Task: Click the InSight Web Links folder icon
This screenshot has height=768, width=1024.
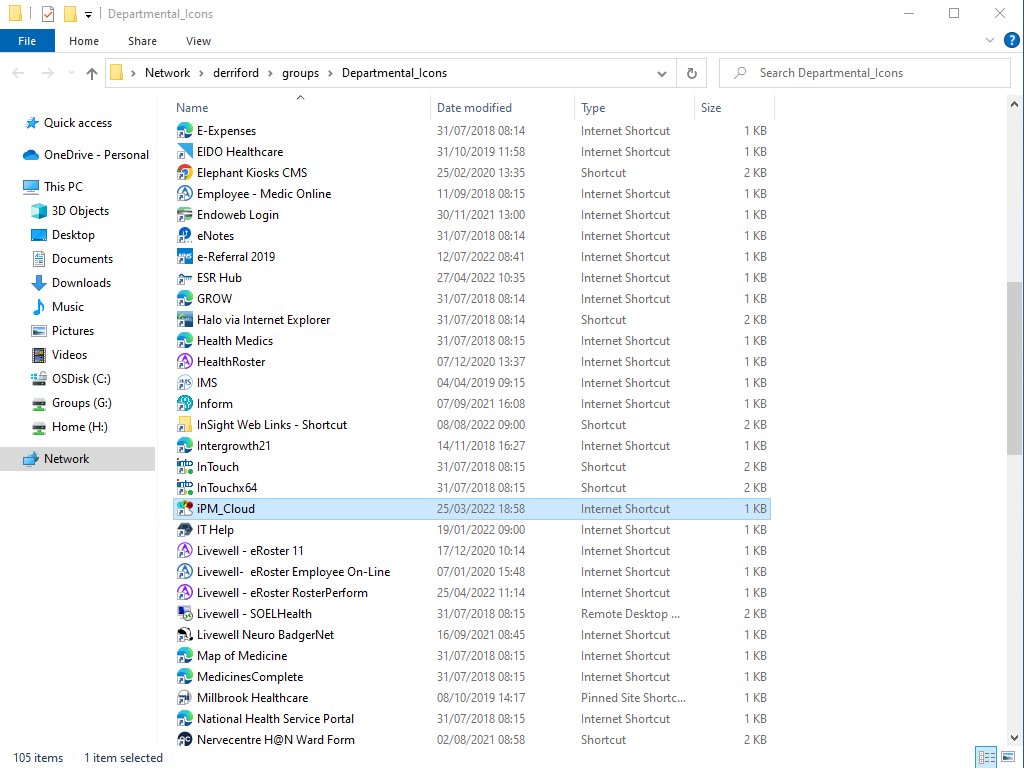Action: point(185,424)
